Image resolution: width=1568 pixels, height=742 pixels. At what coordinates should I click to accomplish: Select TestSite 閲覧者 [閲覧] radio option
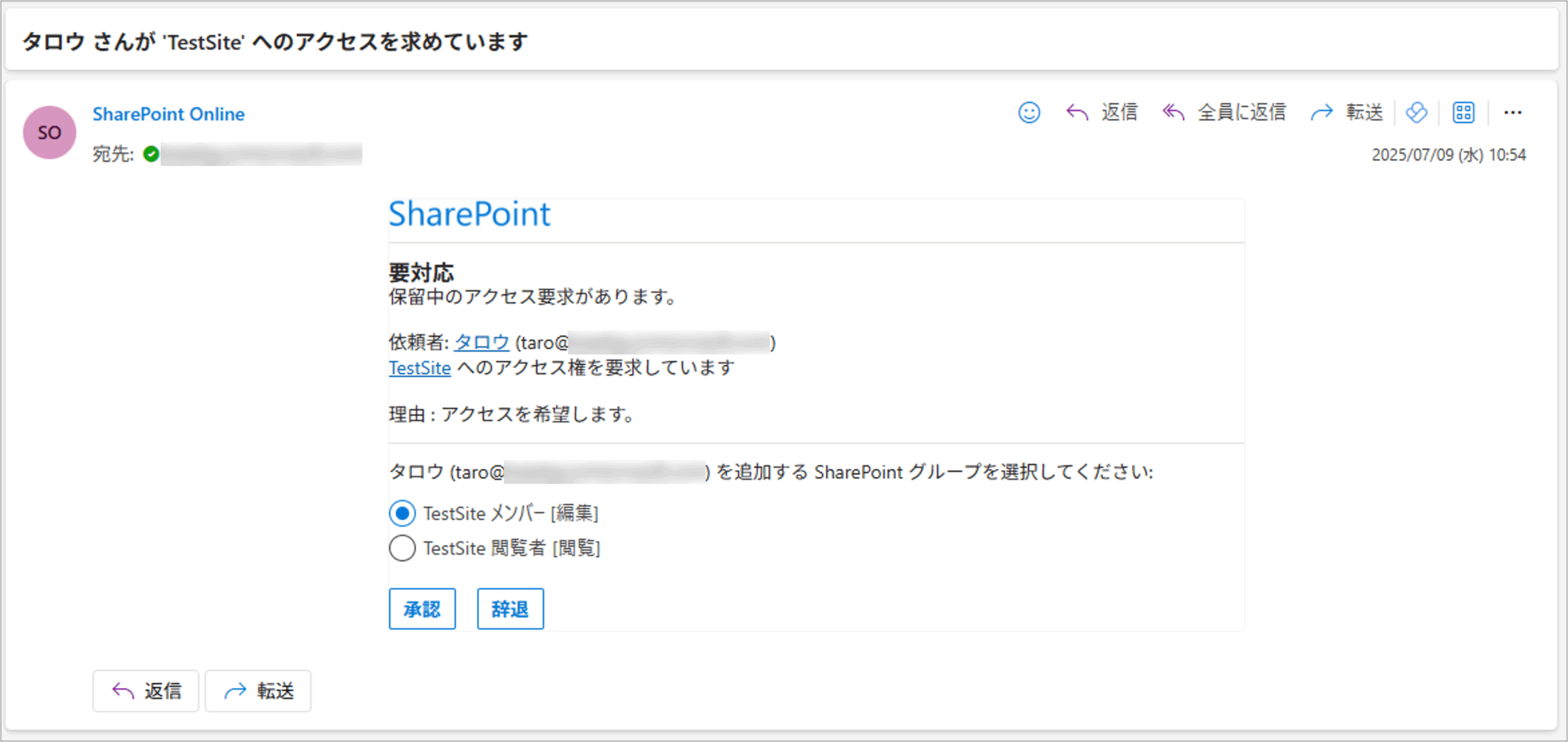coord(402,548)
